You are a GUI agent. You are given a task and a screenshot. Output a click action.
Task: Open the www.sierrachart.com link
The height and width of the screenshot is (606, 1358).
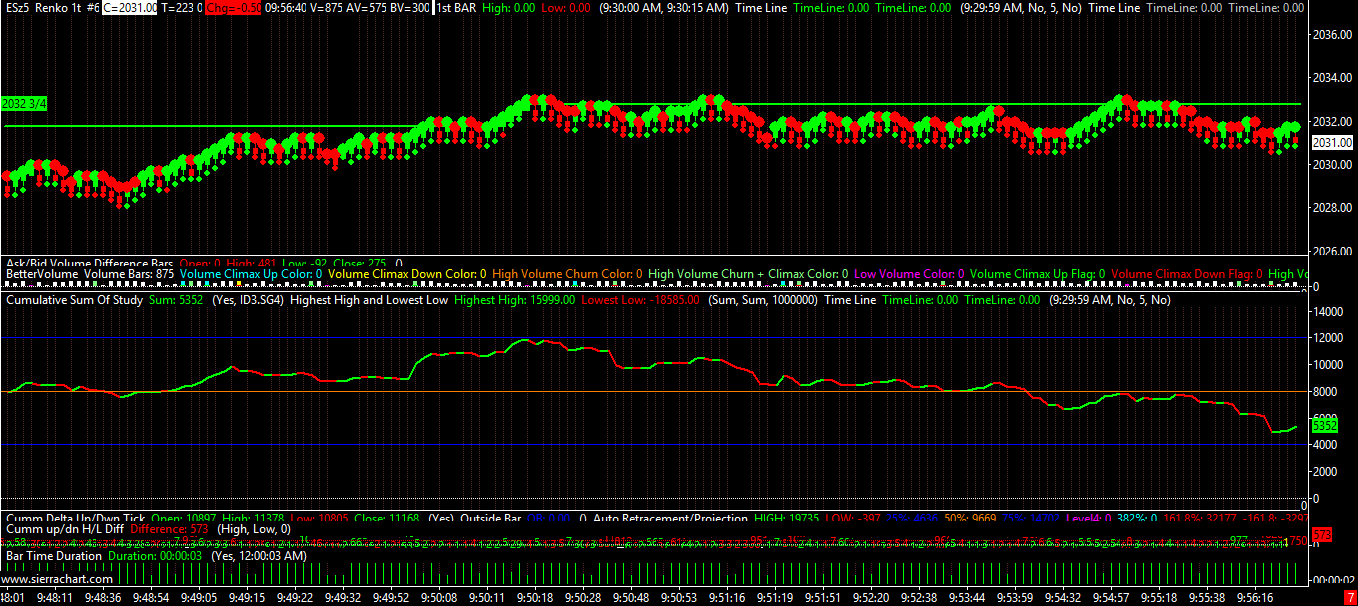coord(58,579)
